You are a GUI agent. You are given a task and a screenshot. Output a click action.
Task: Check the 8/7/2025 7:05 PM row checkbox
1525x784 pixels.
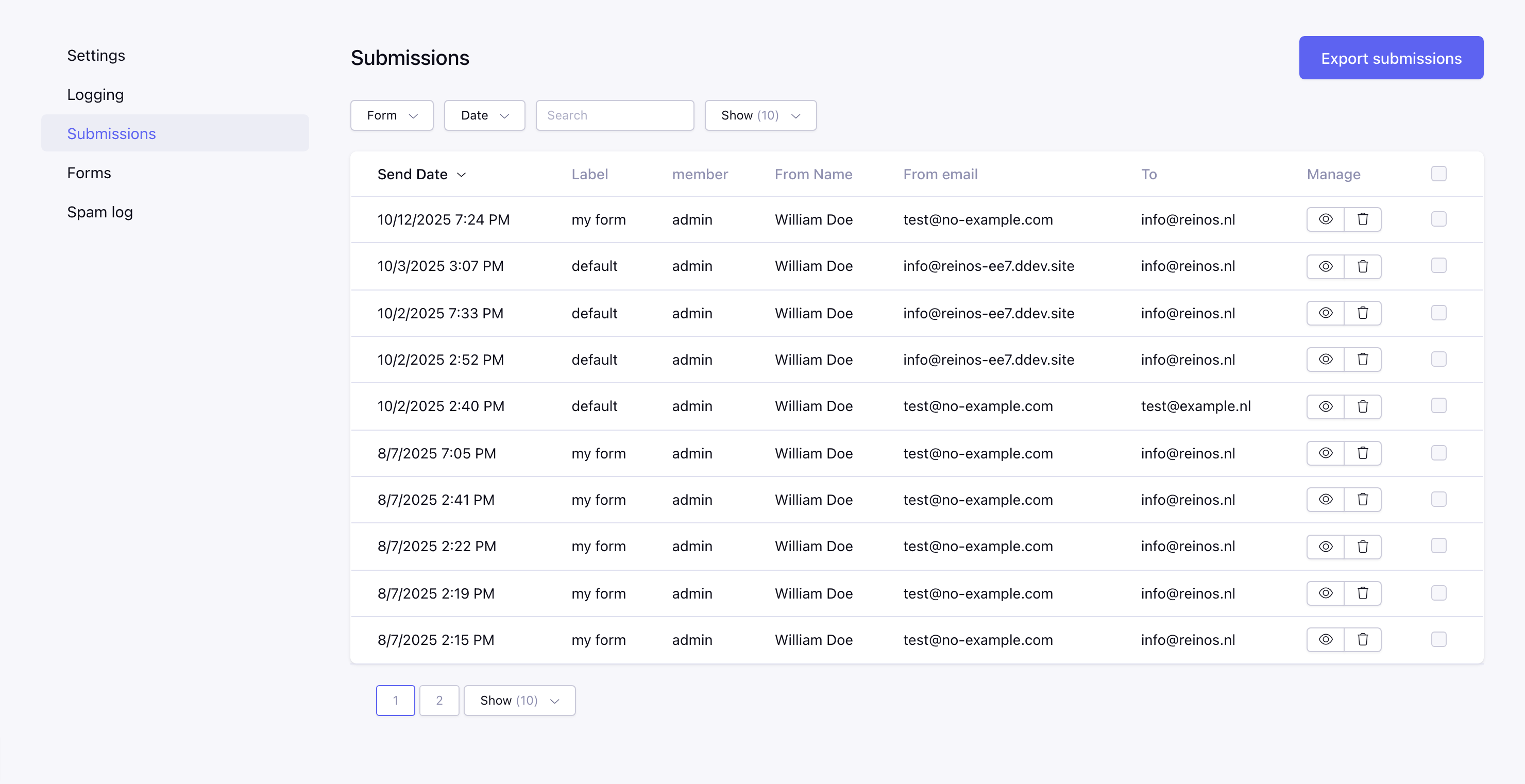pyautogui.click(x=1438, y=453)
